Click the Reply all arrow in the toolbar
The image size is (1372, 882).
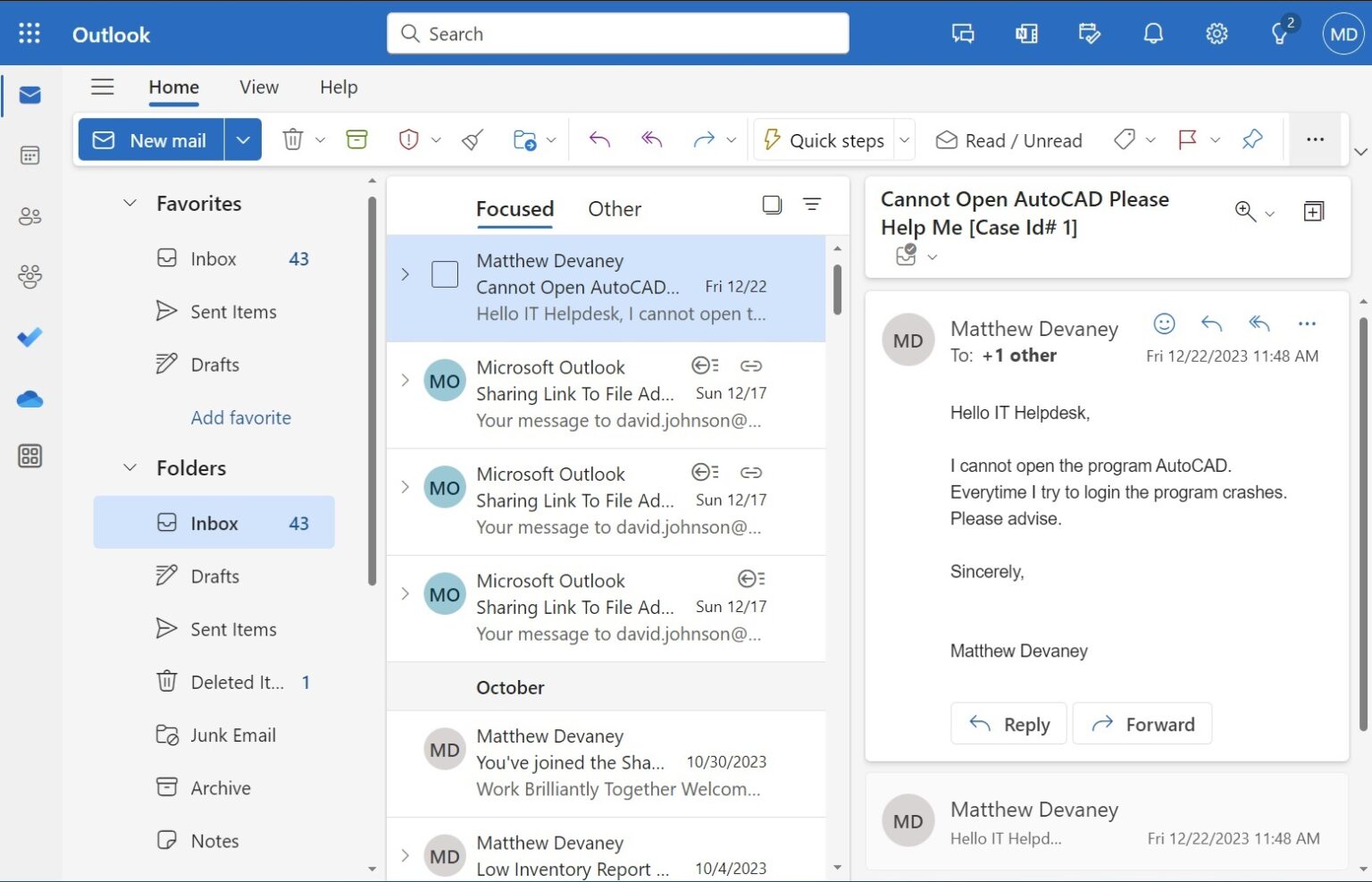pyautogui.click(x=650, y=139)
